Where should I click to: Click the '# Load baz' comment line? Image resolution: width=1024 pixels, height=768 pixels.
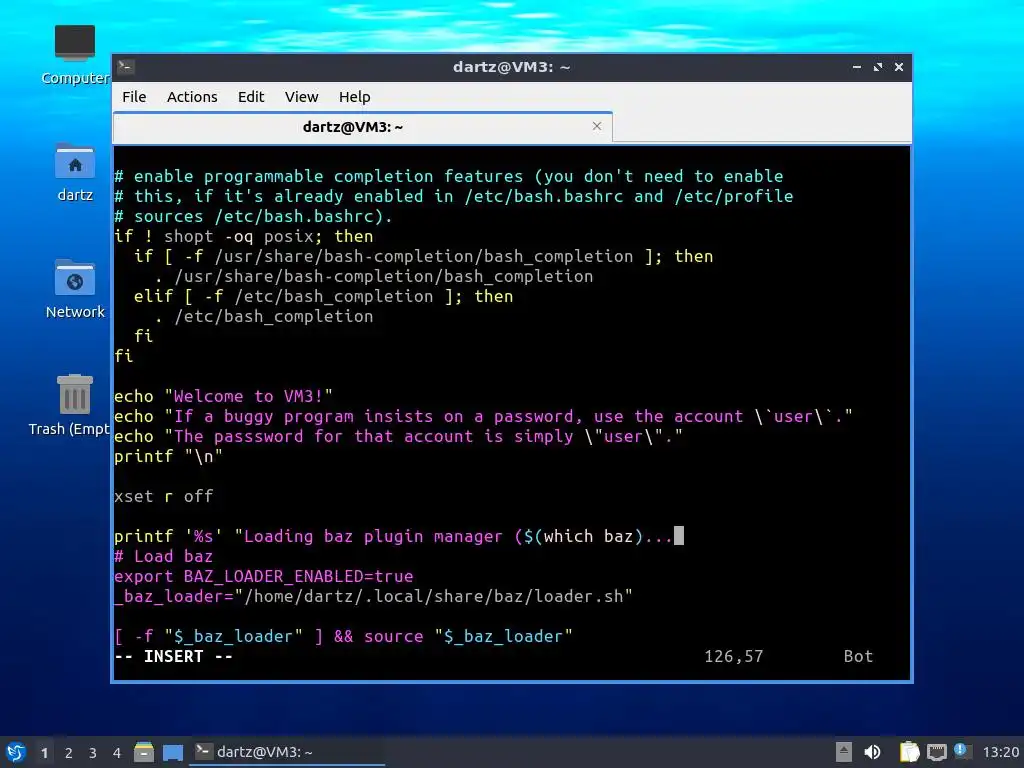click(x=163, y=556)
